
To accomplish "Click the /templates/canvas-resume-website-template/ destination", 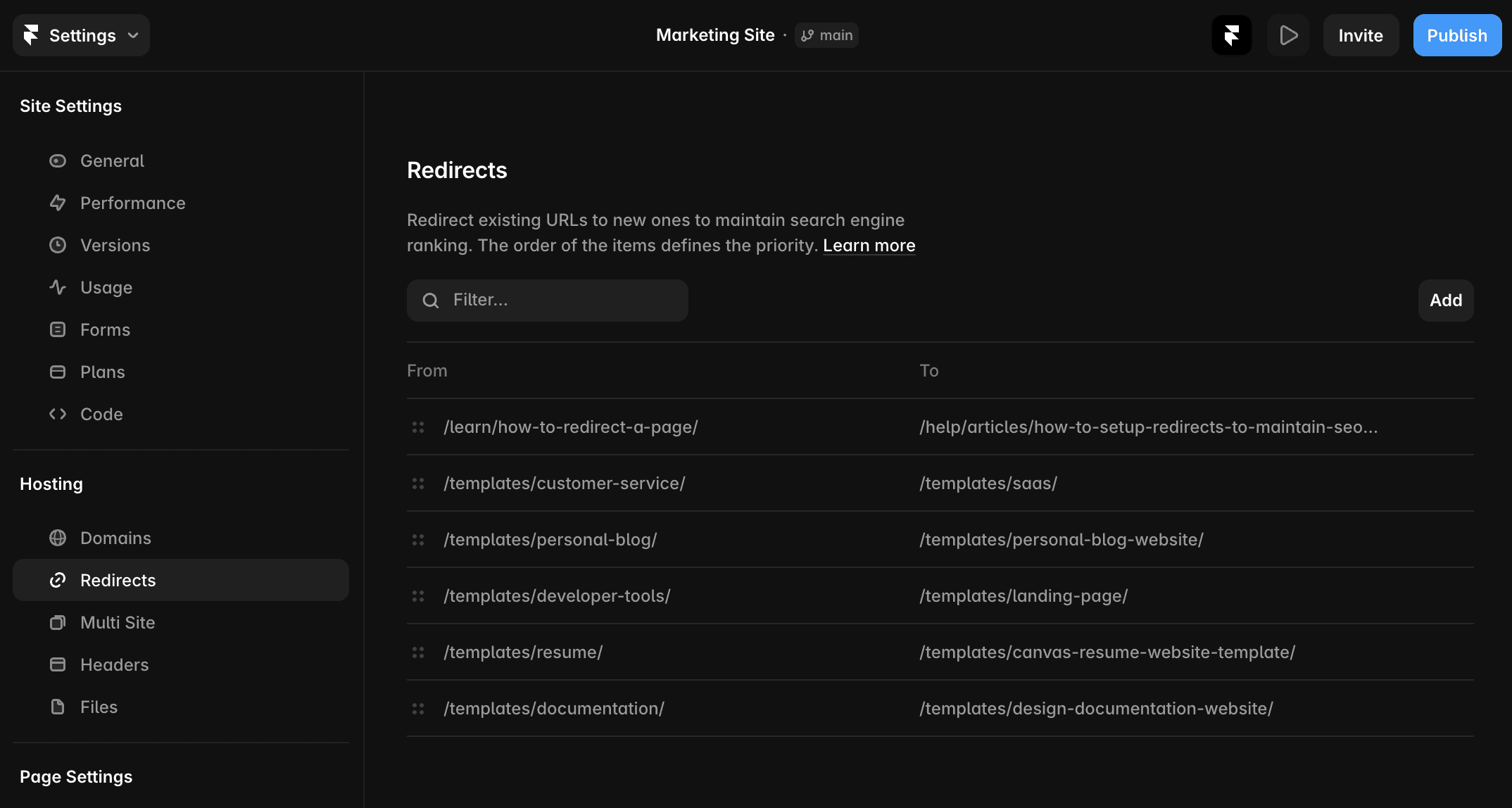I will point(1107,652).
